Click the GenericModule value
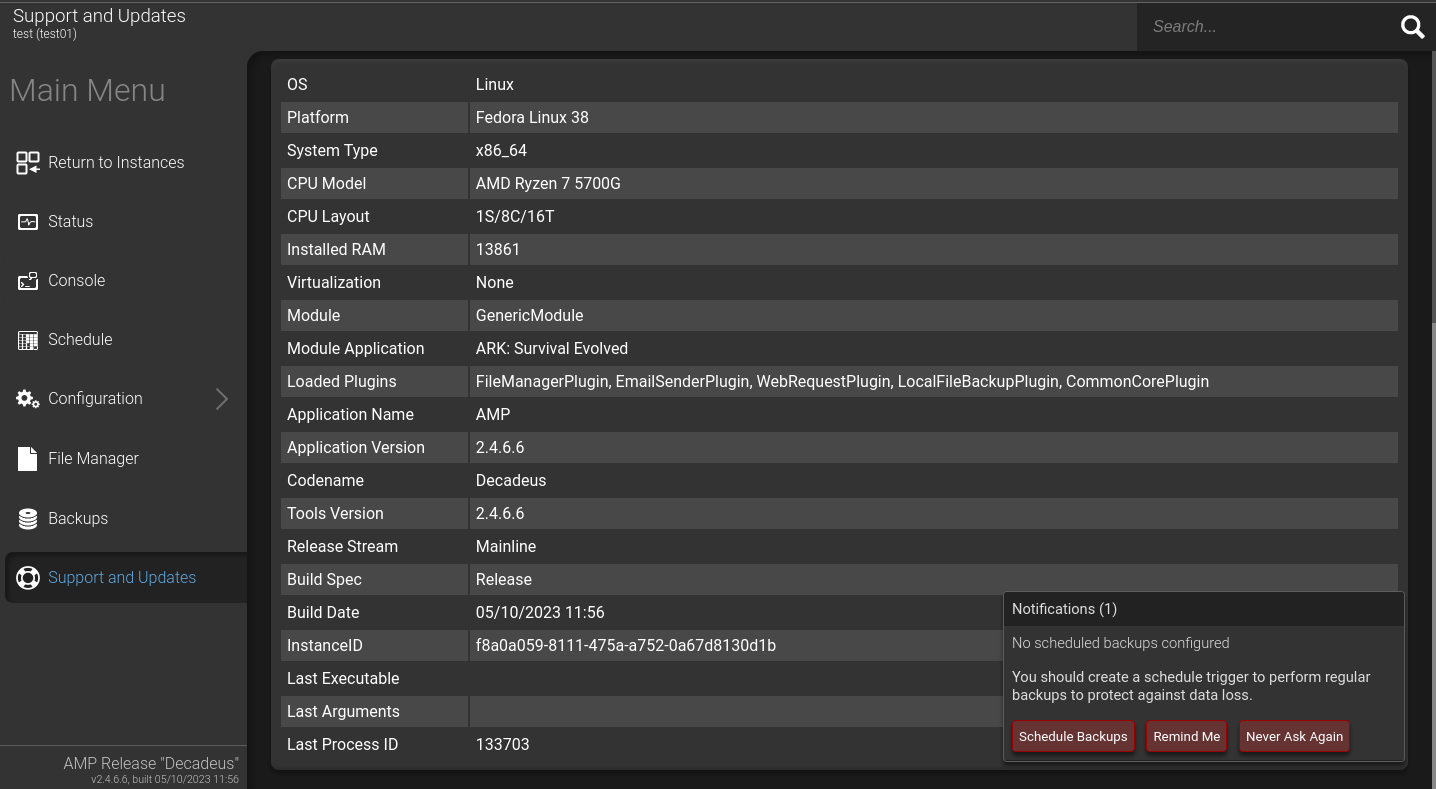Viewport: 1436px width, 789px height. click(529, 316)
